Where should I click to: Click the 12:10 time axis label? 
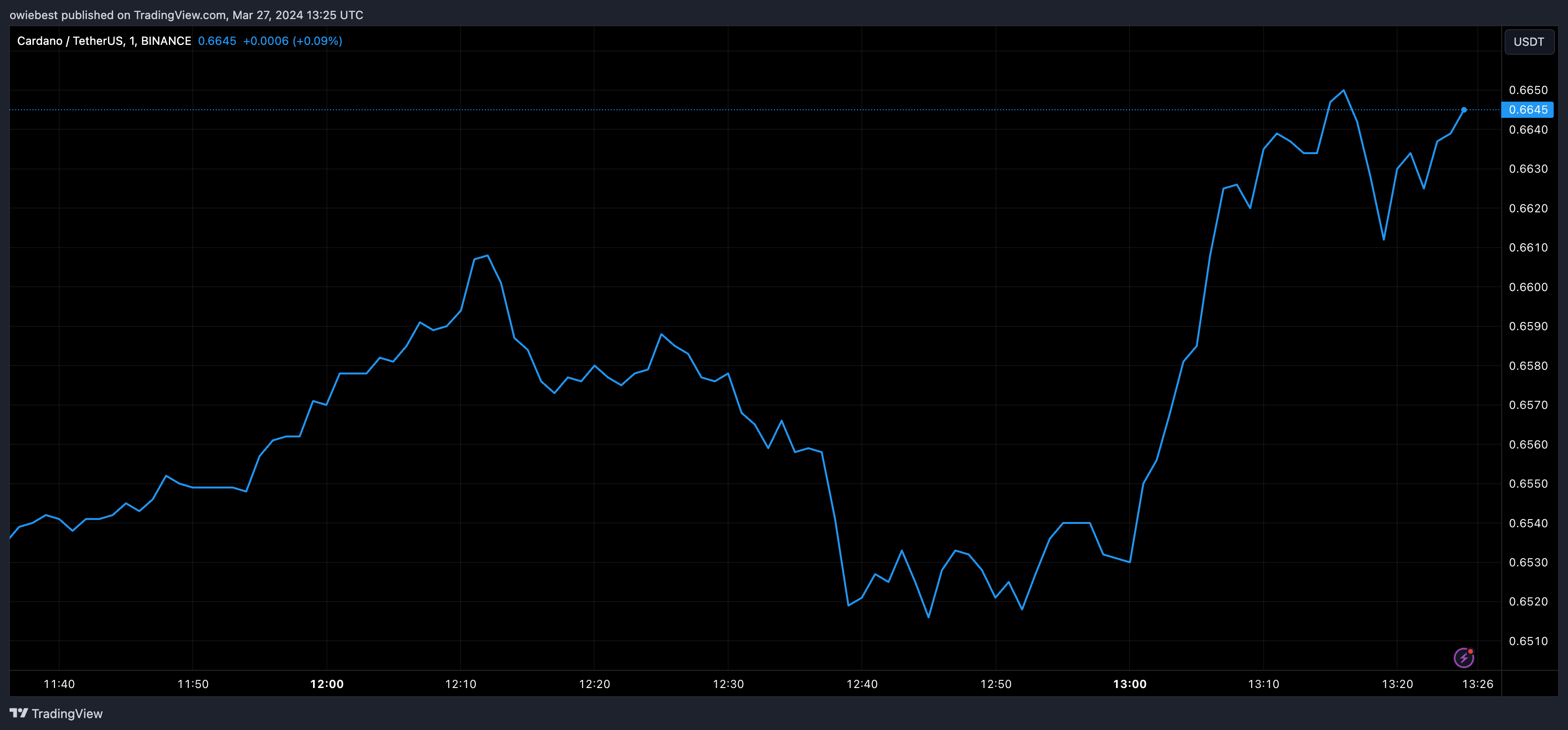click(461, 684)
